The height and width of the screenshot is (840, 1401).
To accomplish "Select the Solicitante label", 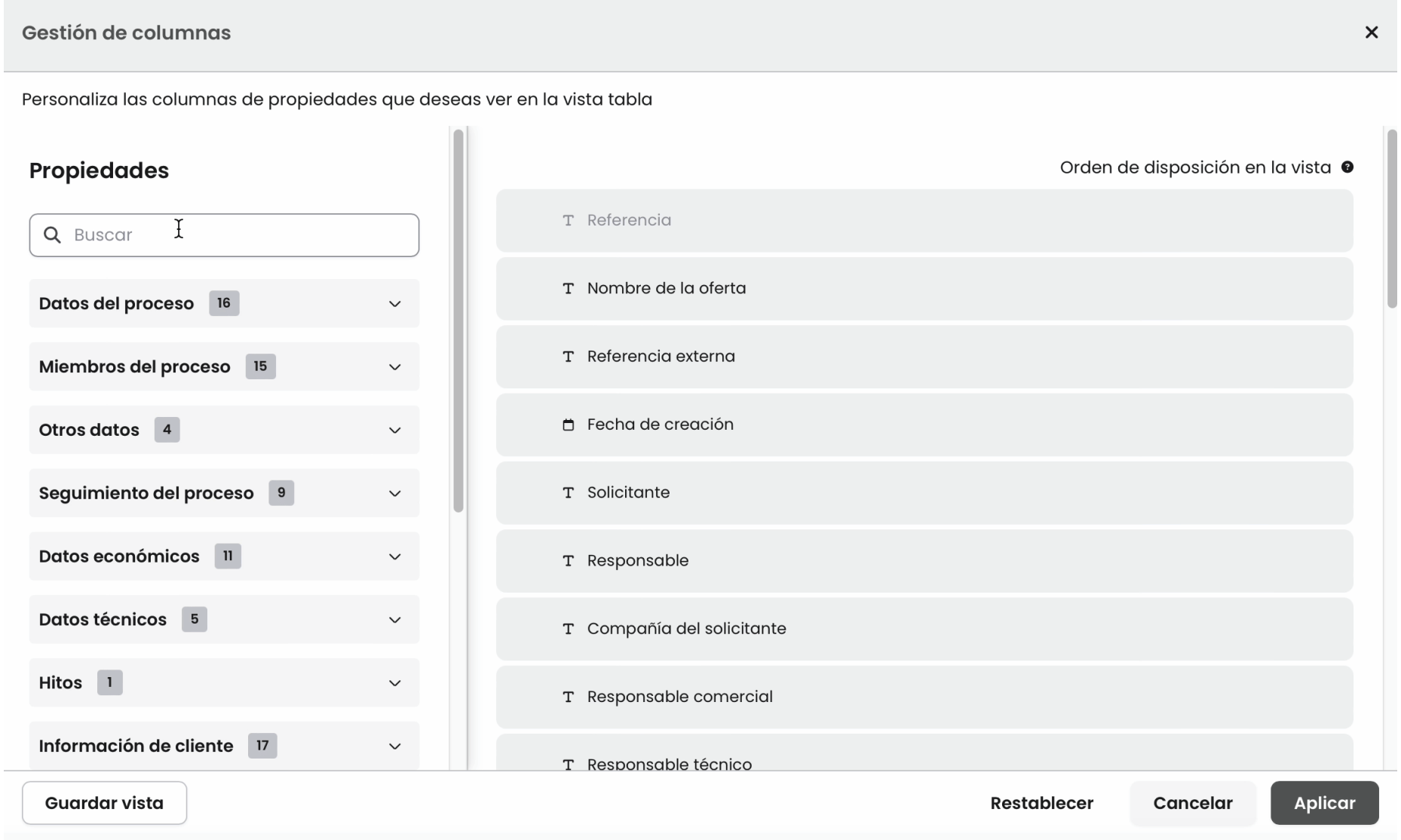I will click(629, 492).
